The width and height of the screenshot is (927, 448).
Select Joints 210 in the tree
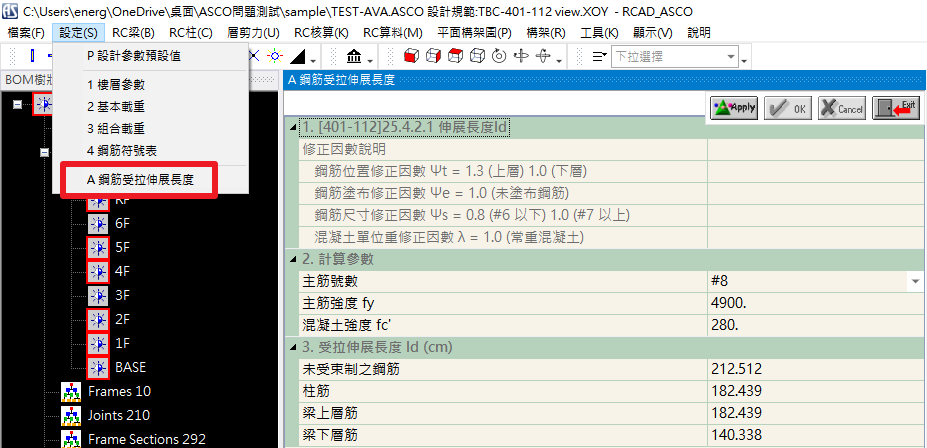pyautogui.click(x=118, y=415)
